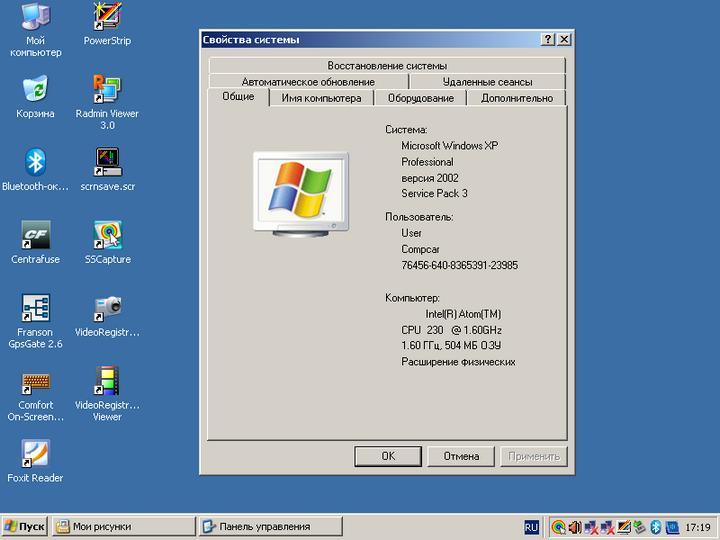Select the Comfort On-Screen keyboard icon
This screenshot has width=720, height=540.
point(36,382)
